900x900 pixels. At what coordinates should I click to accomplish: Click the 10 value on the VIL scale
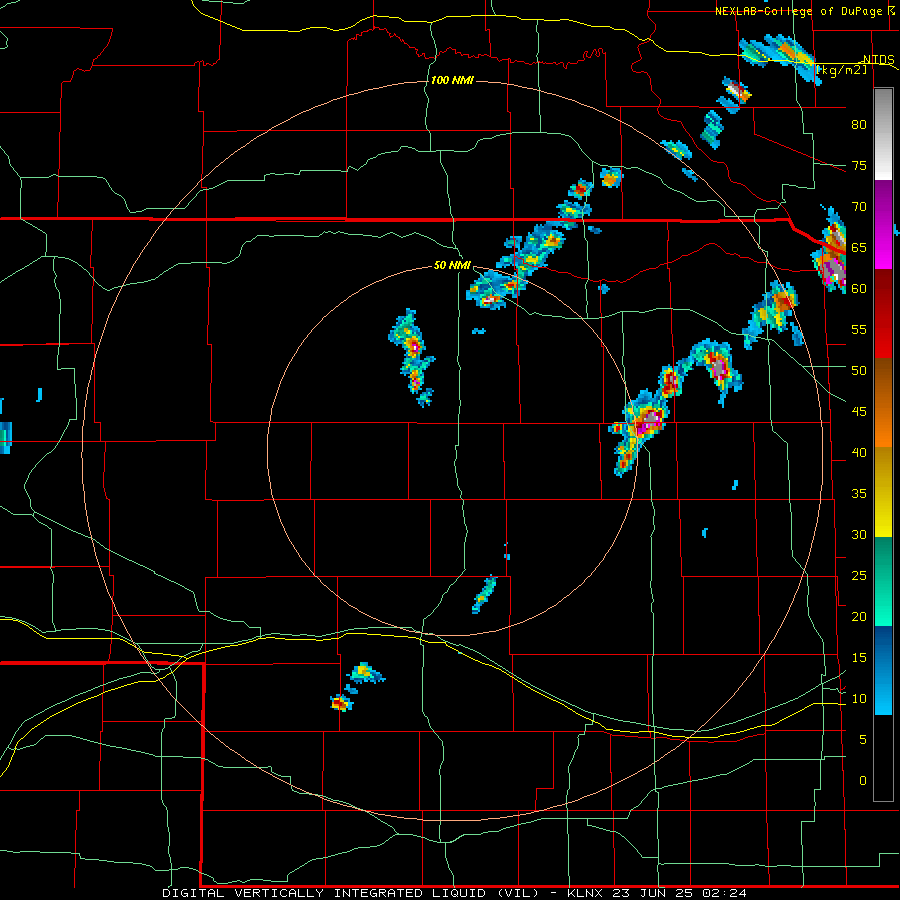click(859, 699)
